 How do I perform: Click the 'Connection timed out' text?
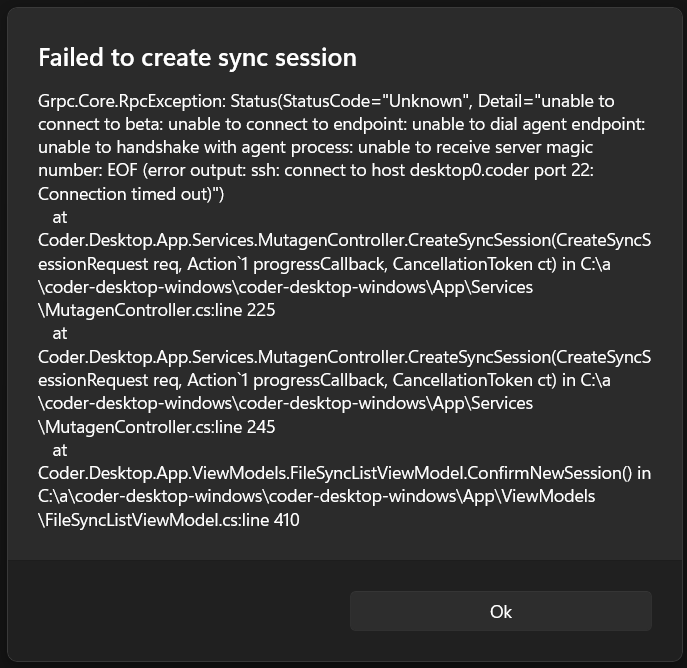click(128, 194)
